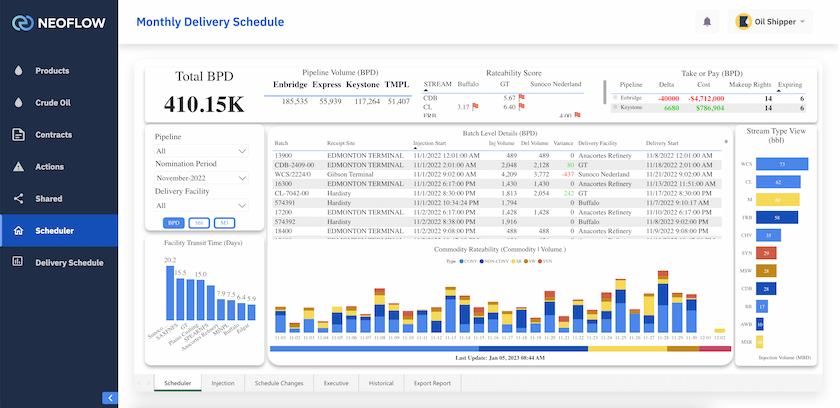Click the Rateability Score vertical scrollbar
840x408 pixels.
click(x=605, y=91)
